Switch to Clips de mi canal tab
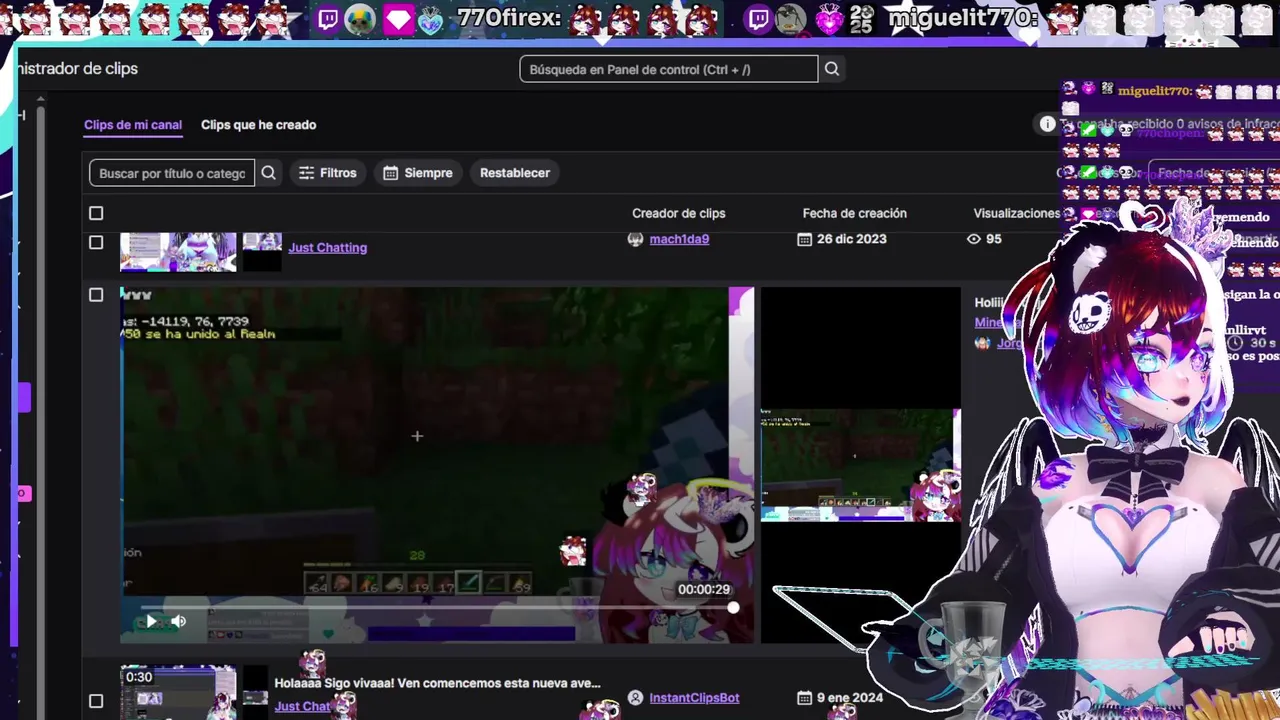The width and height of the screenshot is (1280, 720). click(133, 125)
